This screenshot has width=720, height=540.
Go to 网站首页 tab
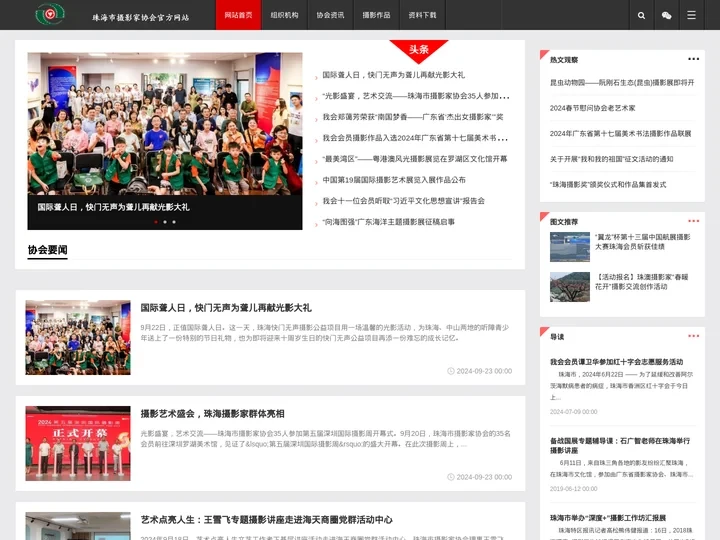[x=238, y=15]
